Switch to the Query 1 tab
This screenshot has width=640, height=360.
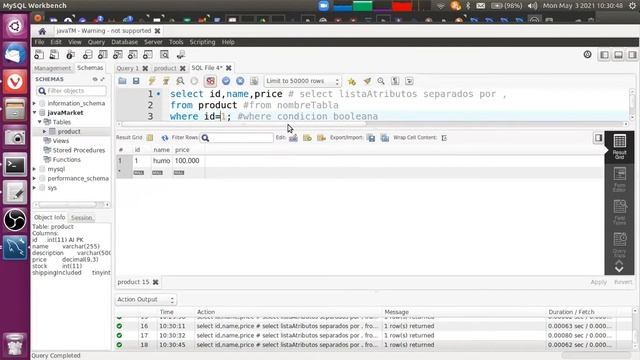[x=127, y=68]
